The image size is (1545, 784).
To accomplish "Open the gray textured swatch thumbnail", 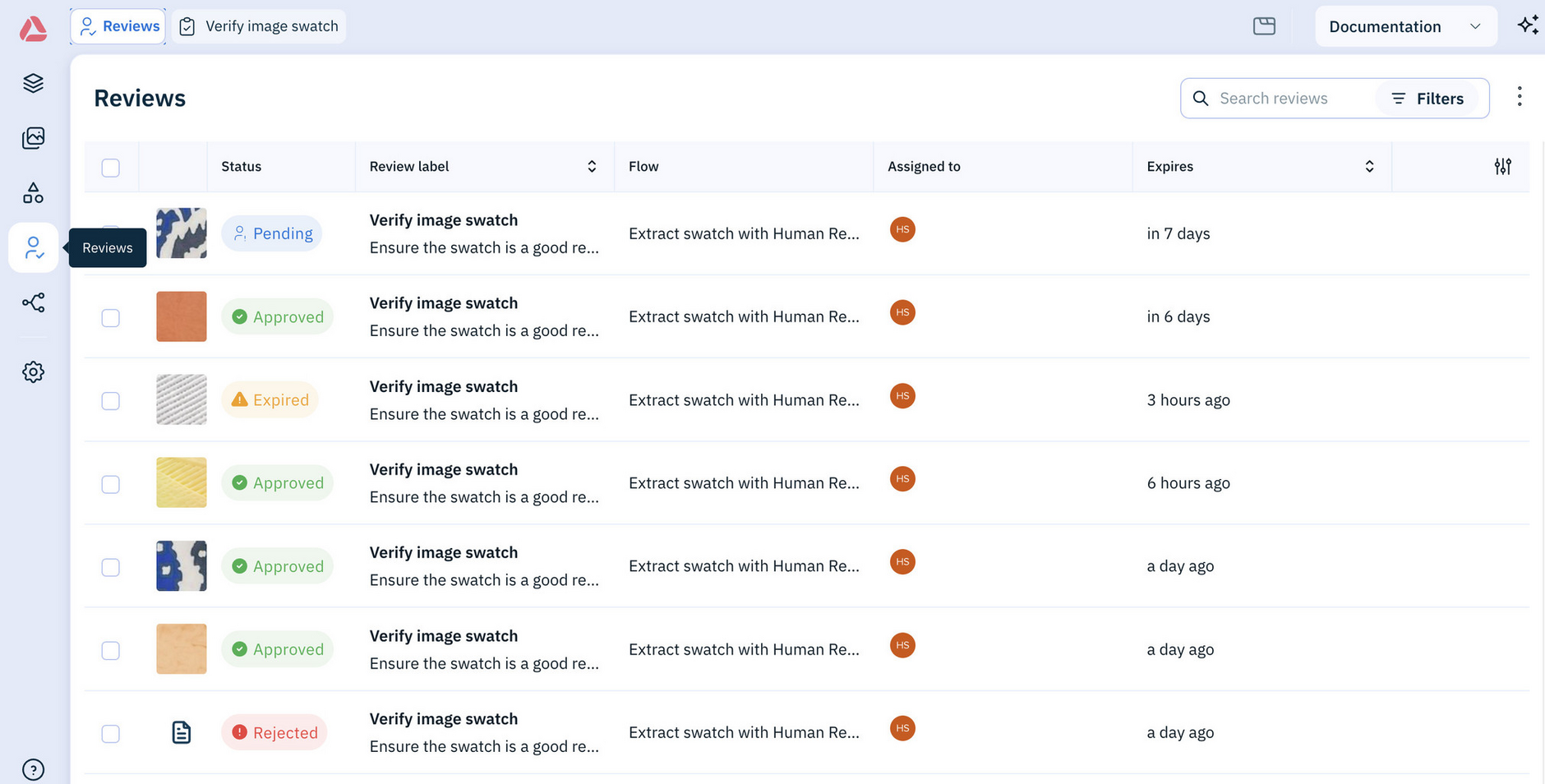I will coord(182,399).
